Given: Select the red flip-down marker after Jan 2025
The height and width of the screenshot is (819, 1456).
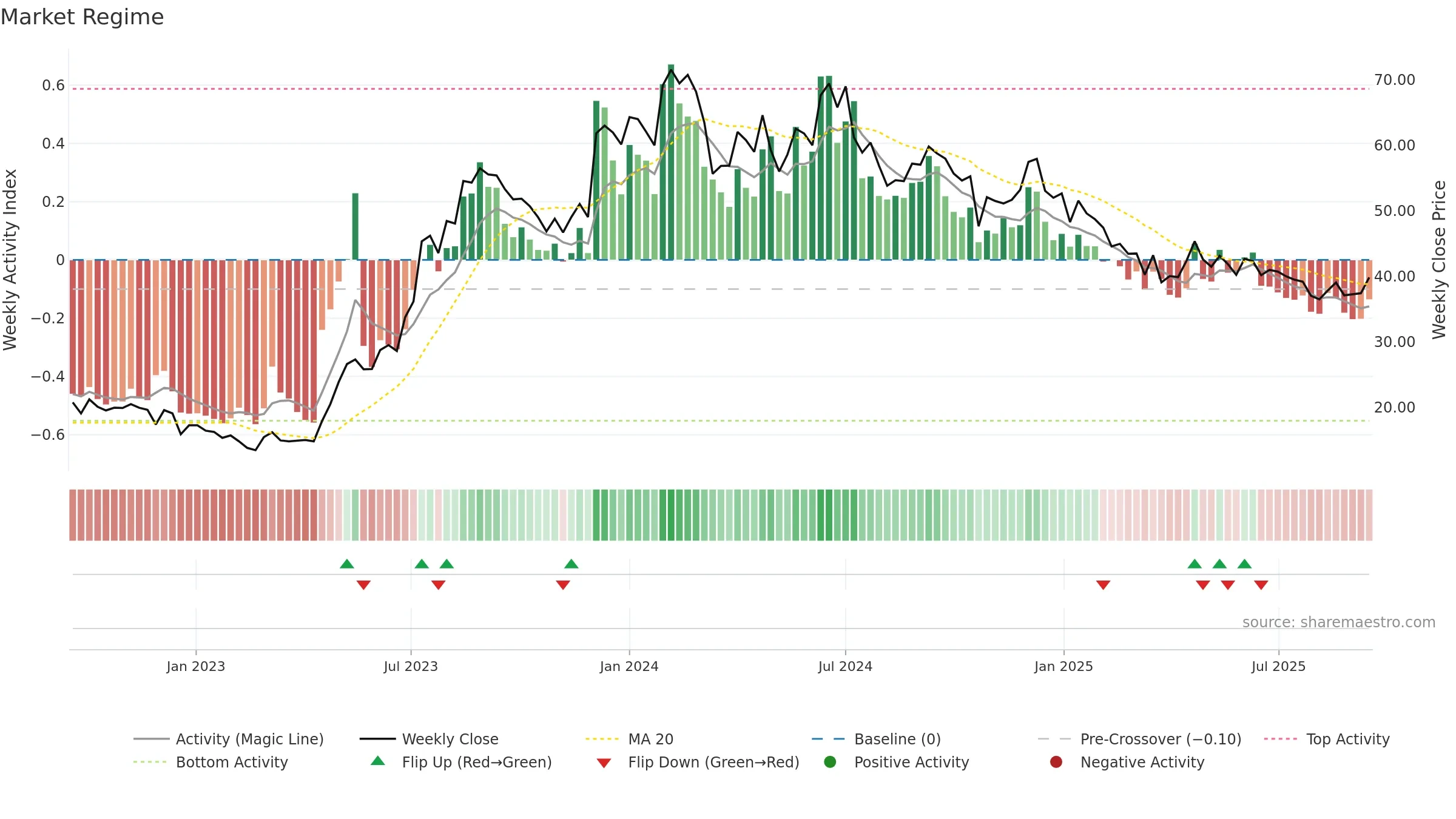Looking at the screenshot, I should (1104, 585).
